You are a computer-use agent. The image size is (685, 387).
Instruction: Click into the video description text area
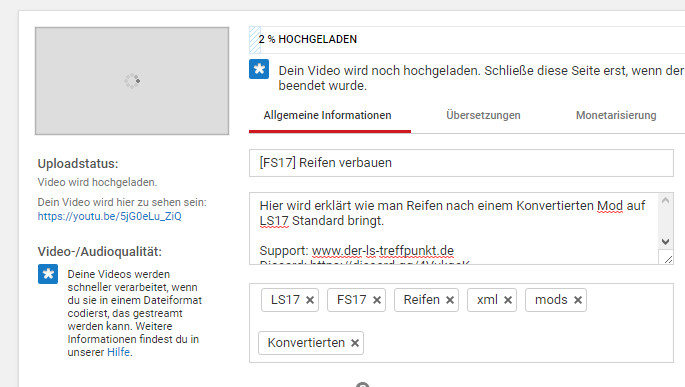click(453, 228)
